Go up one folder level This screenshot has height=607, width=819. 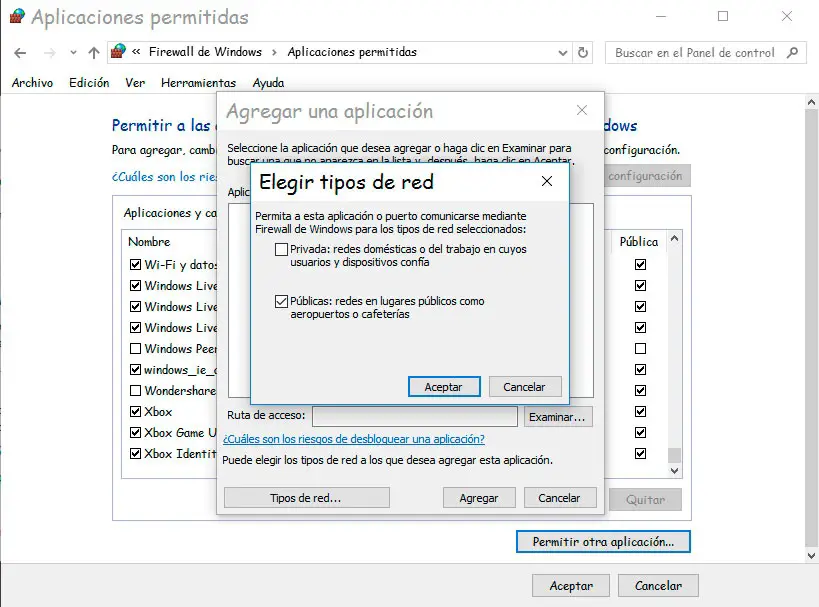94,53
